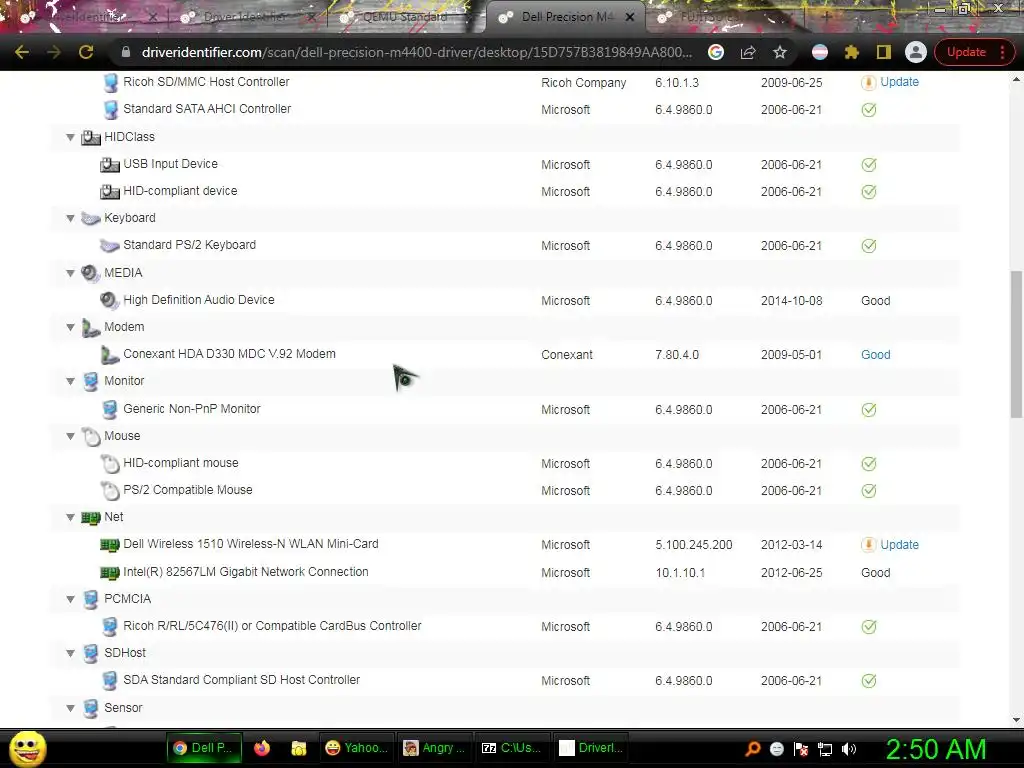Click green checkmark for Standard PS/2 Keyboard
Screen dimensions: 1024x768
click(x=869, y=246)
